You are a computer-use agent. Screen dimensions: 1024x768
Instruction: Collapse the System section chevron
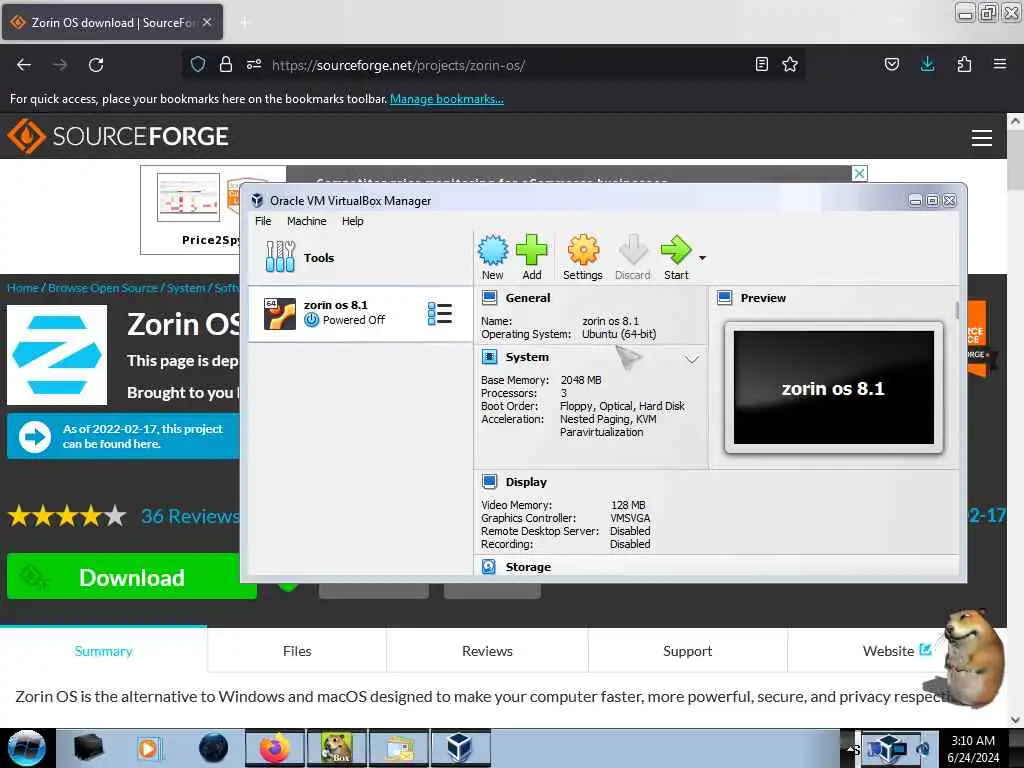692,359
